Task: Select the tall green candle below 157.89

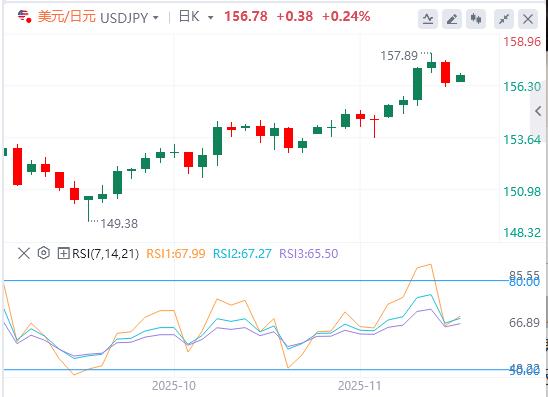Action: click(417, 86)
